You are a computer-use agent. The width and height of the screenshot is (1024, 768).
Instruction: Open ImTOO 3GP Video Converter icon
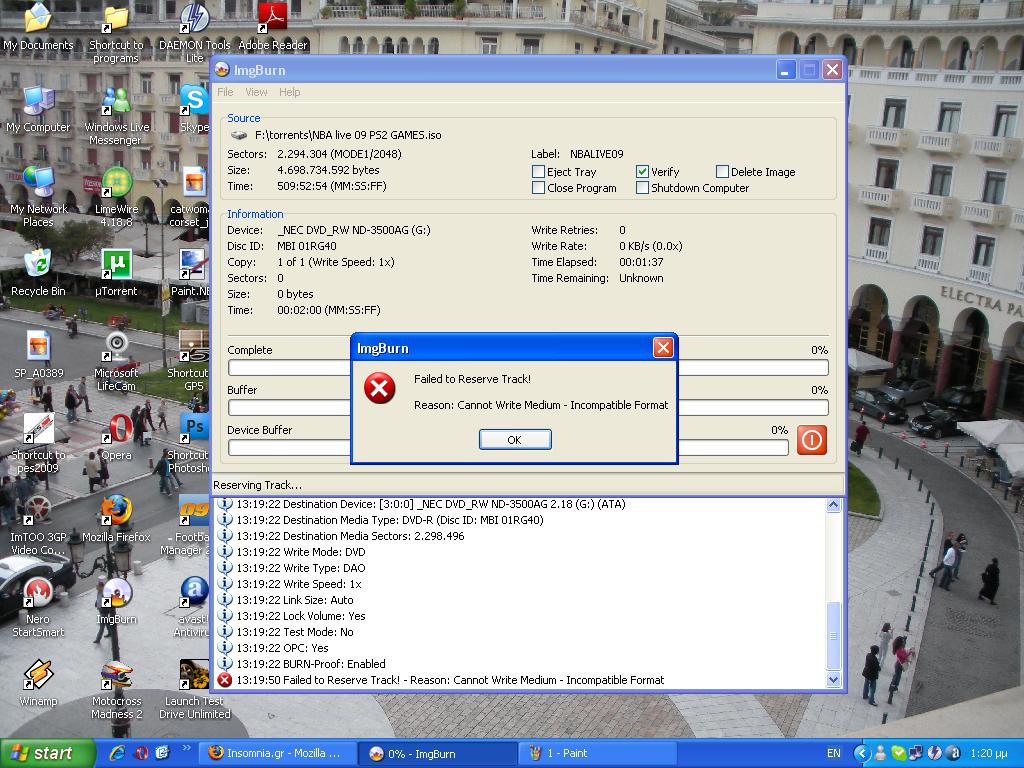38,526
